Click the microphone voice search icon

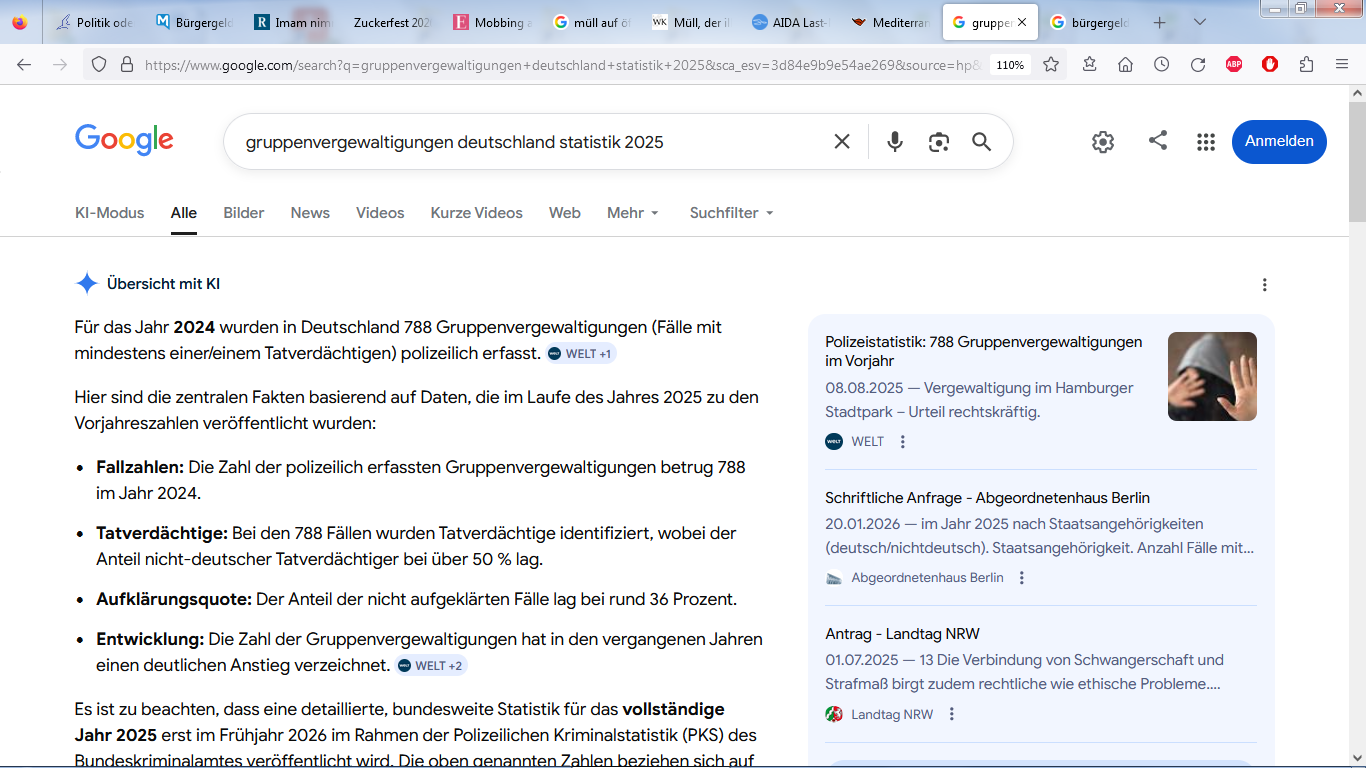895,142
